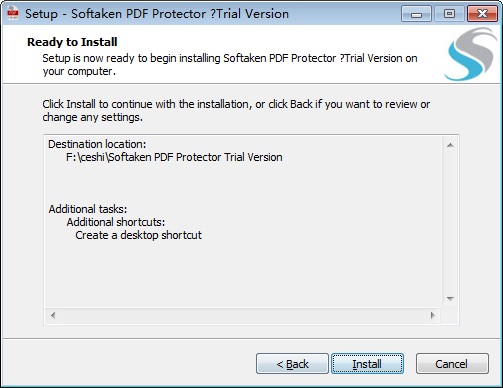Click the vertical scrollbar track in summary box

450,222
